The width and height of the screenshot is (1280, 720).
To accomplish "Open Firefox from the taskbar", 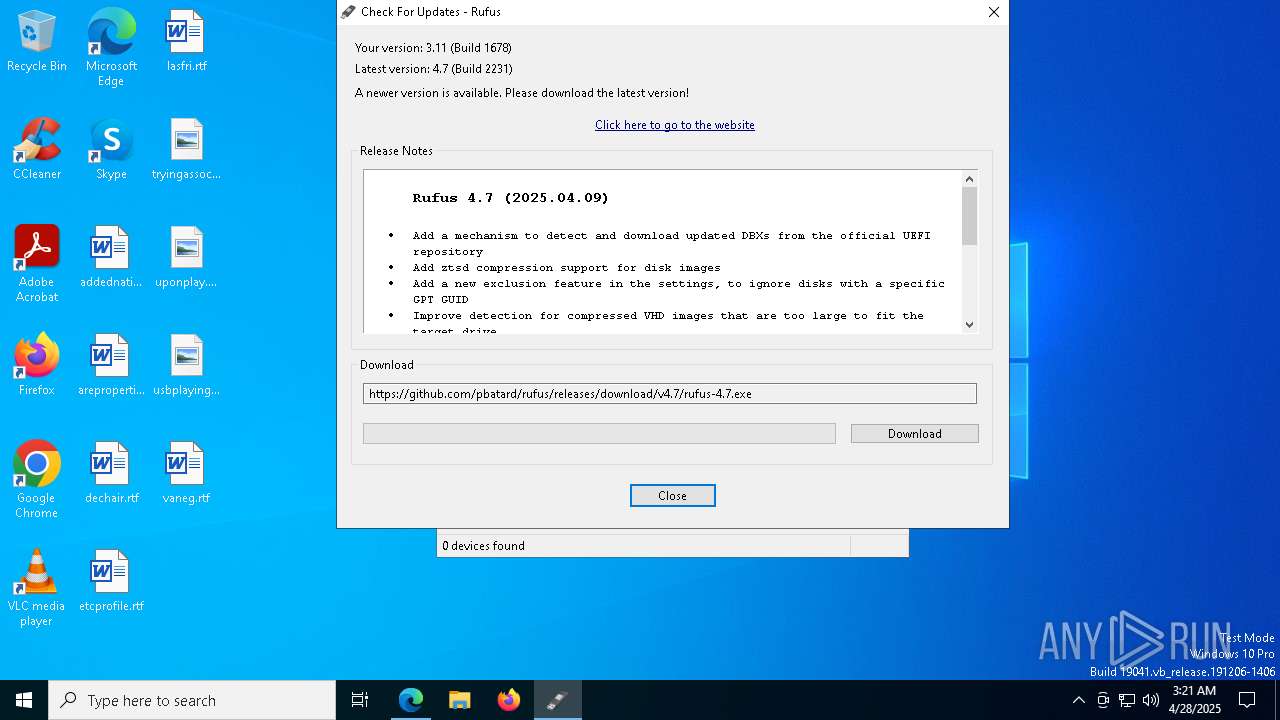I will pos(509,700).
